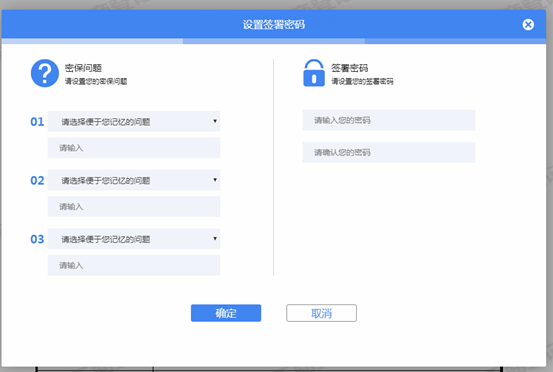Focus the answer field for question 03
Screen dimensions: 553x372
tap(134, 265)
